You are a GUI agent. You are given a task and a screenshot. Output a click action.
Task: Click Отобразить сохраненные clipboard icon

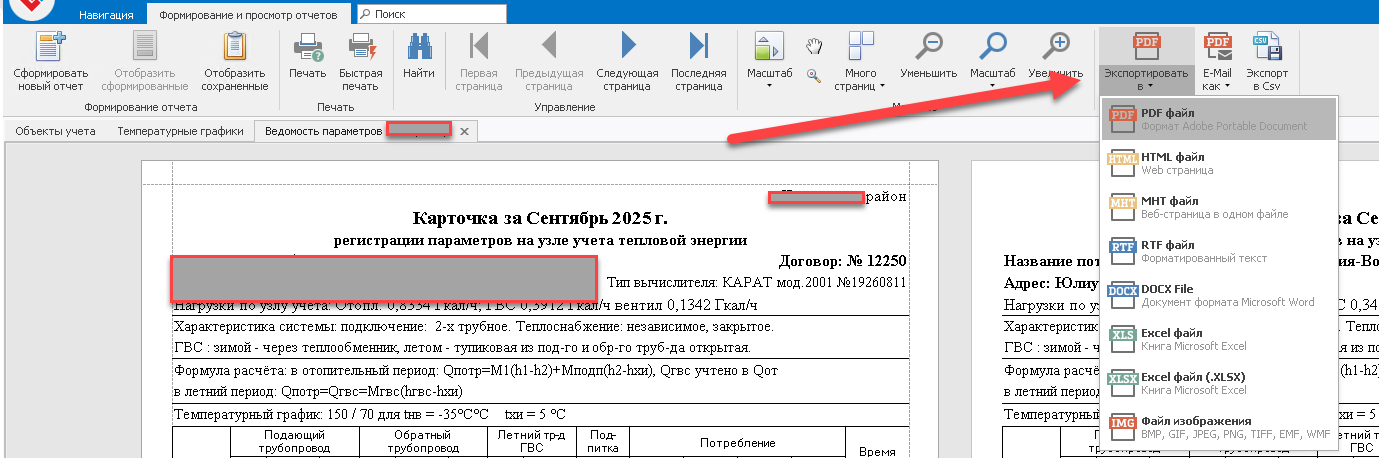pos(235,48)
